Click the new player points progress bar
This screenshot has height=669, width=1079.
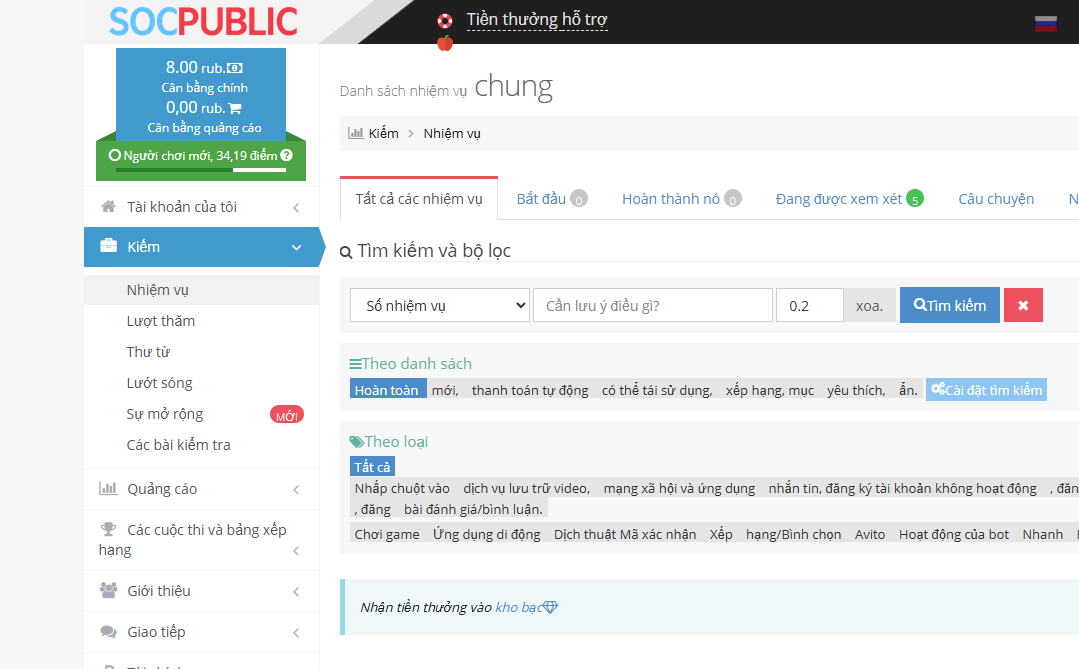tap(201, 170)
